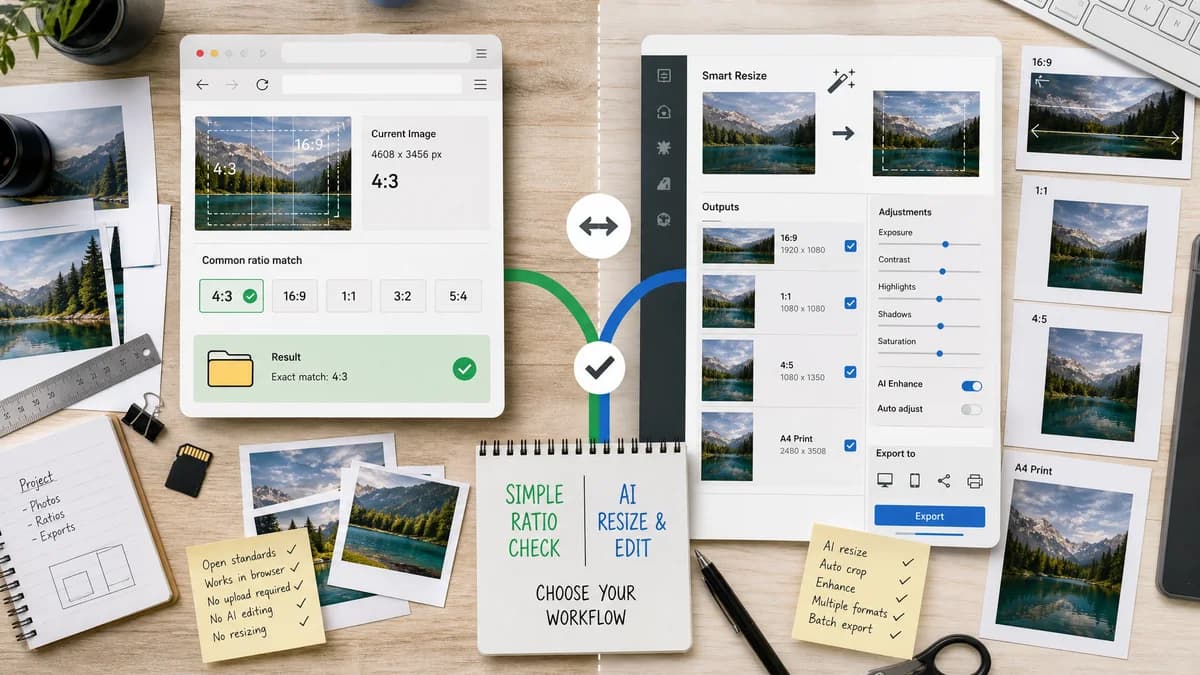Select the resize frame icon in the dark sidebar

(663, 76)
